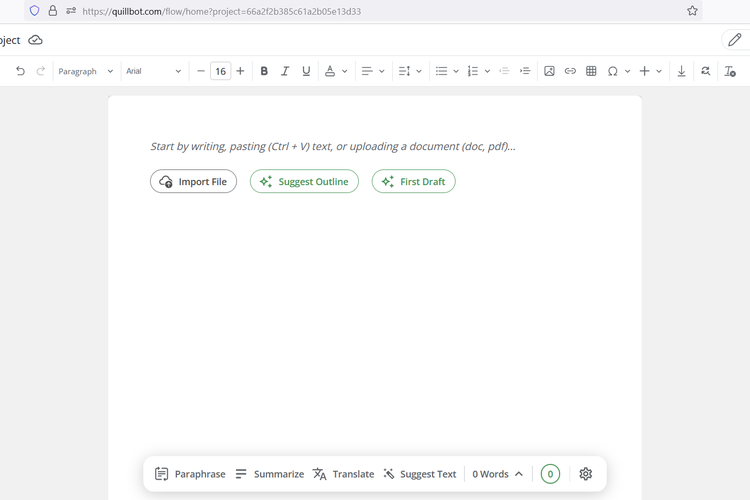Insert a hyperlink with the link icon
Viewport: 750px width, 500px height.
pos(570,71)
